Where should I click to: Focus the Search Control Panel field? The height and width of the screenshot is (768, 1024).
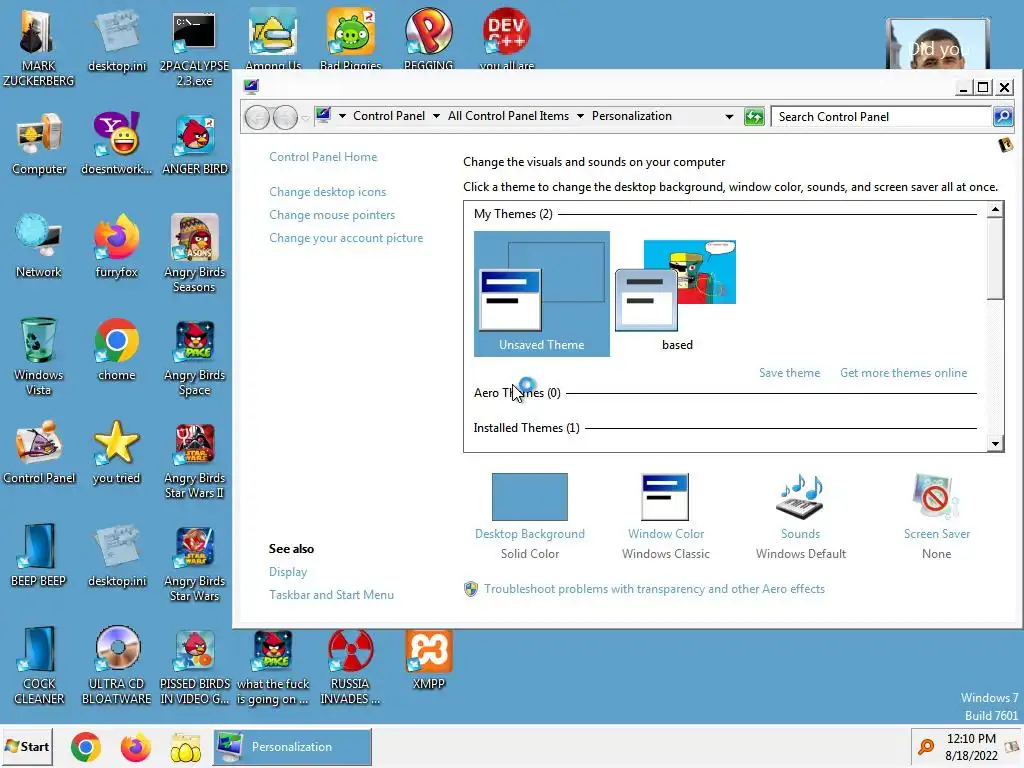882,117
